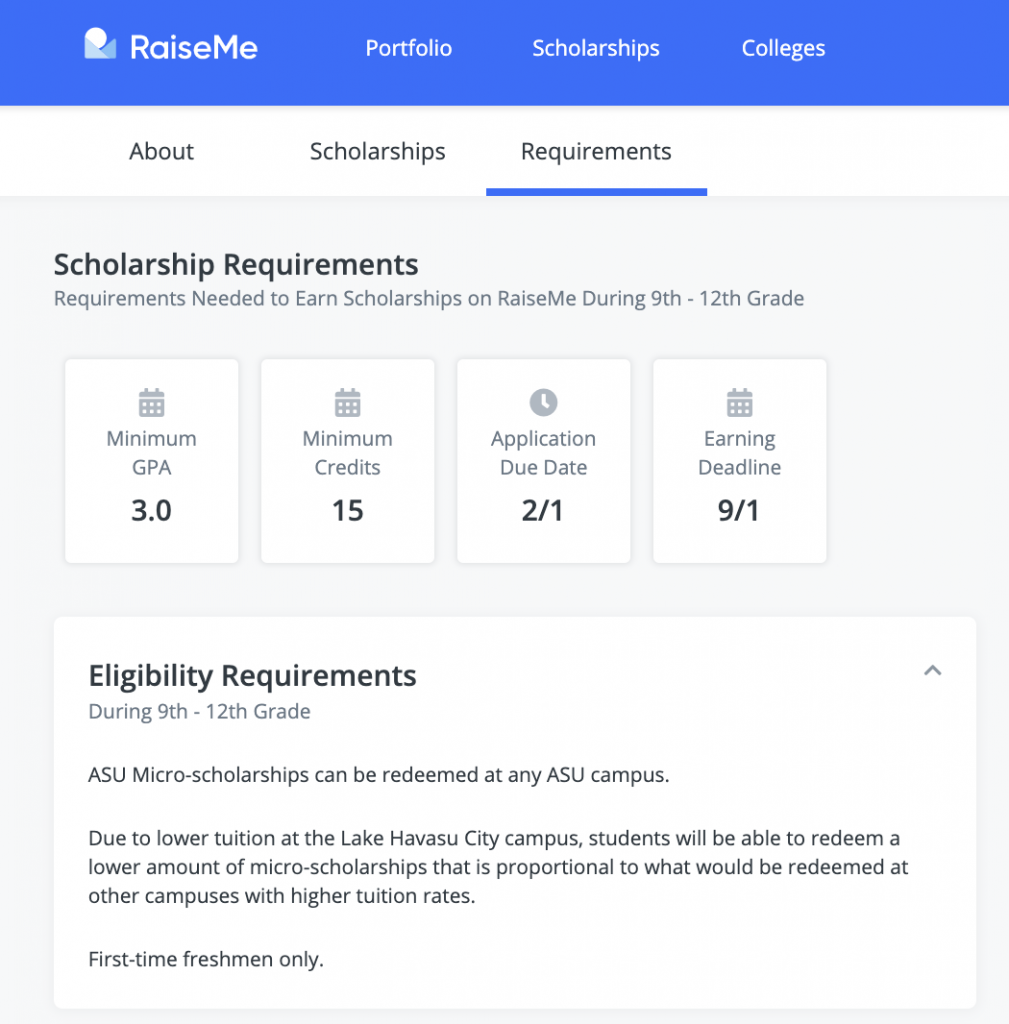Click the calendar icon above Minimum GPA
This screenshot has width=1009, height=1024.
pos(152,402)
